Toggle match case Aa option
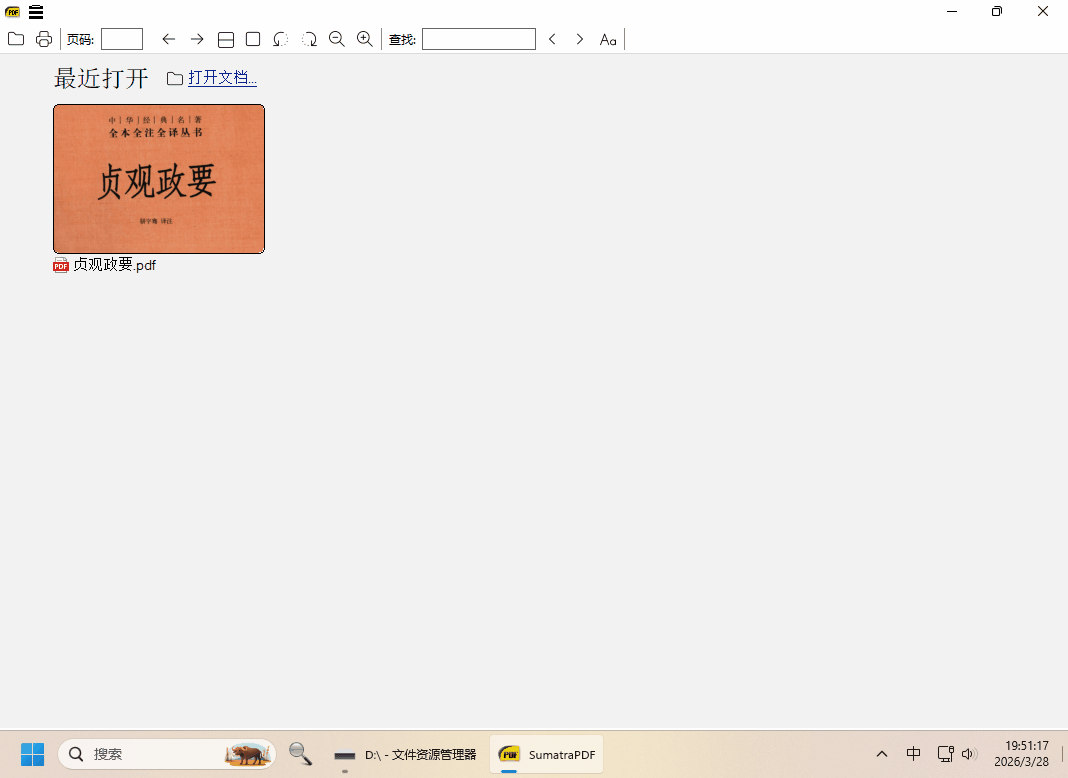 [608, 40]
